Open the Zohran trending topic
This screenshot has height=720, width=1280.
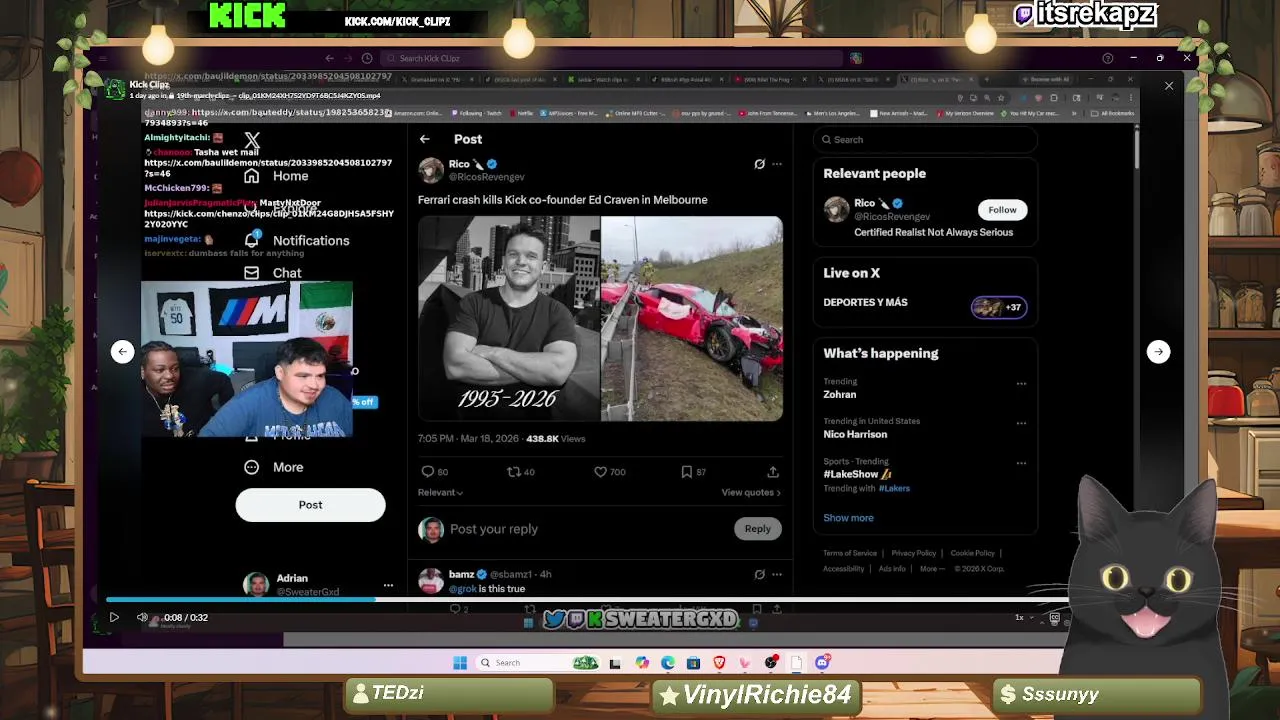click(839, 395)
